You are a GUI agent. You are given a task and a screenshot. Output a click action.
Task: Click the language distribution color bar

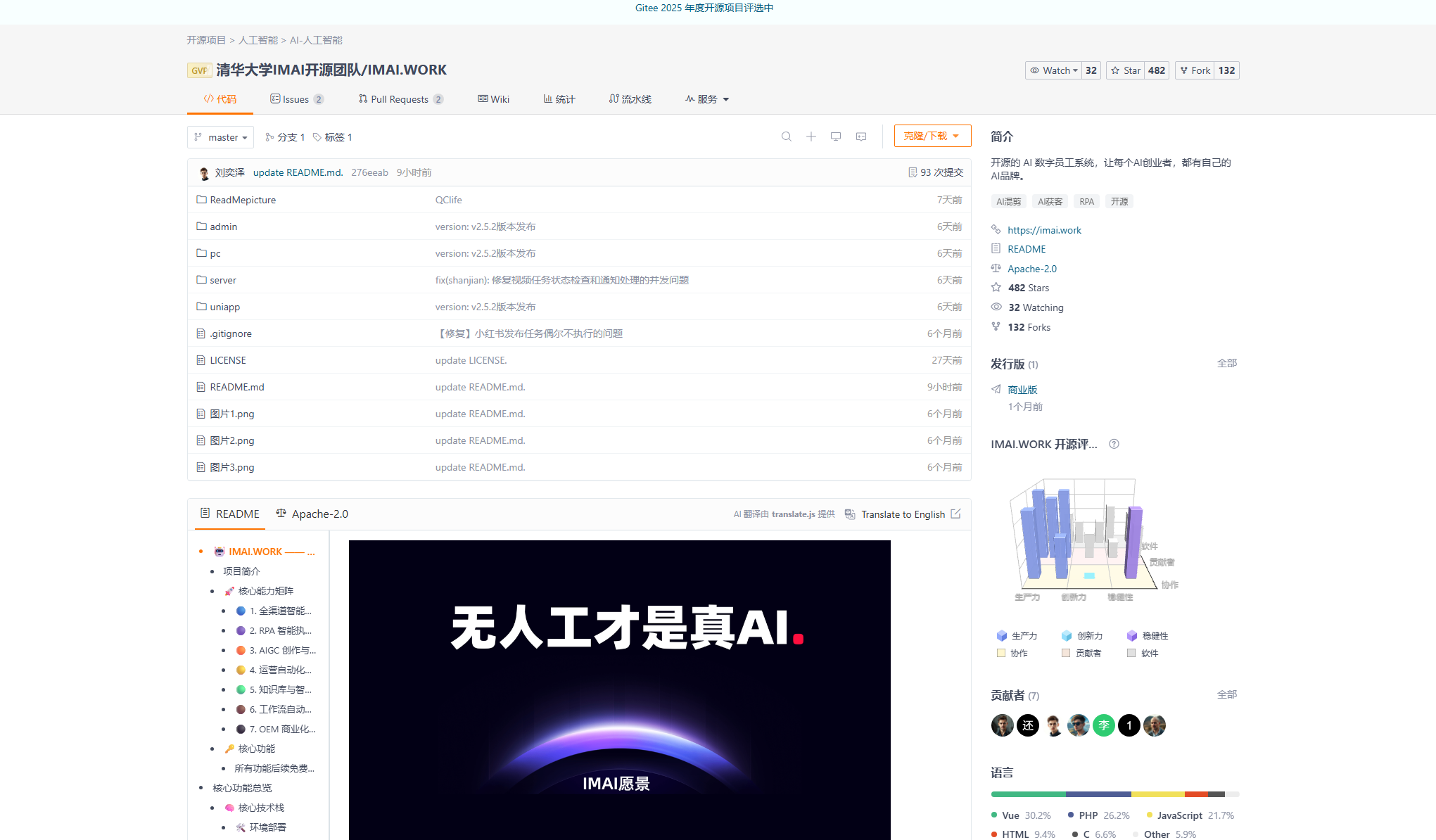click(x=1114, y=794)
